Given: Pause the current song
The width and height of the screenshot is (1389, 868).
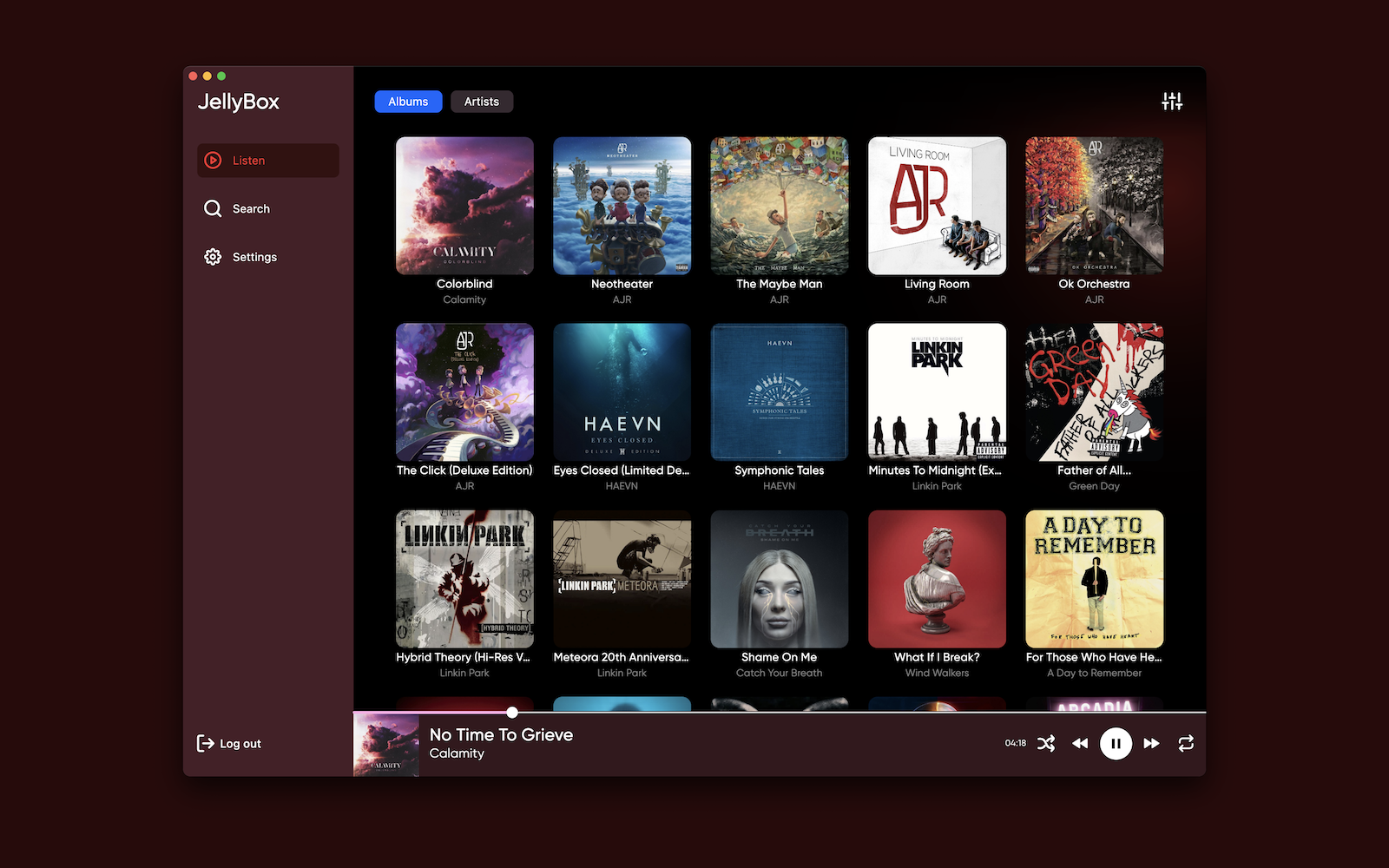Looking at the screenshot, I should (x=1116, y=743).
